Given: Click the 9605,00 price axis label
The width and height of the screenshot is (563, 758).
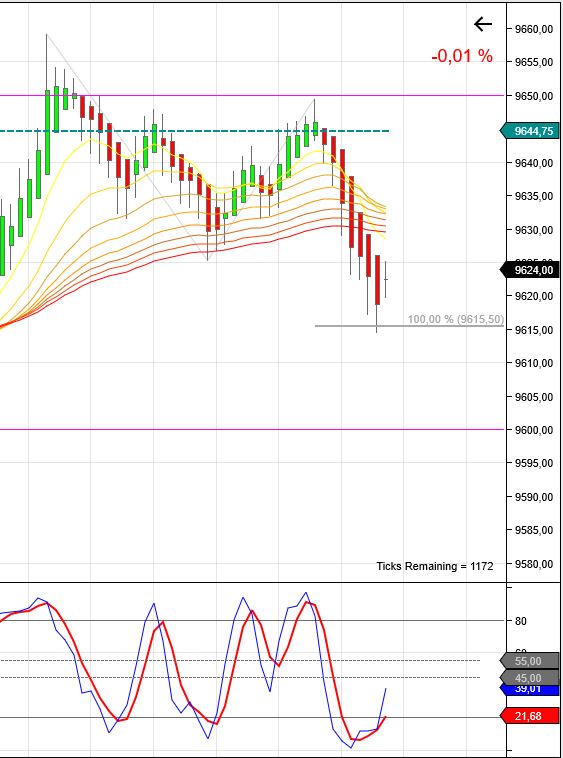Looking at the screenshot, I should click(x=534, y=397).
